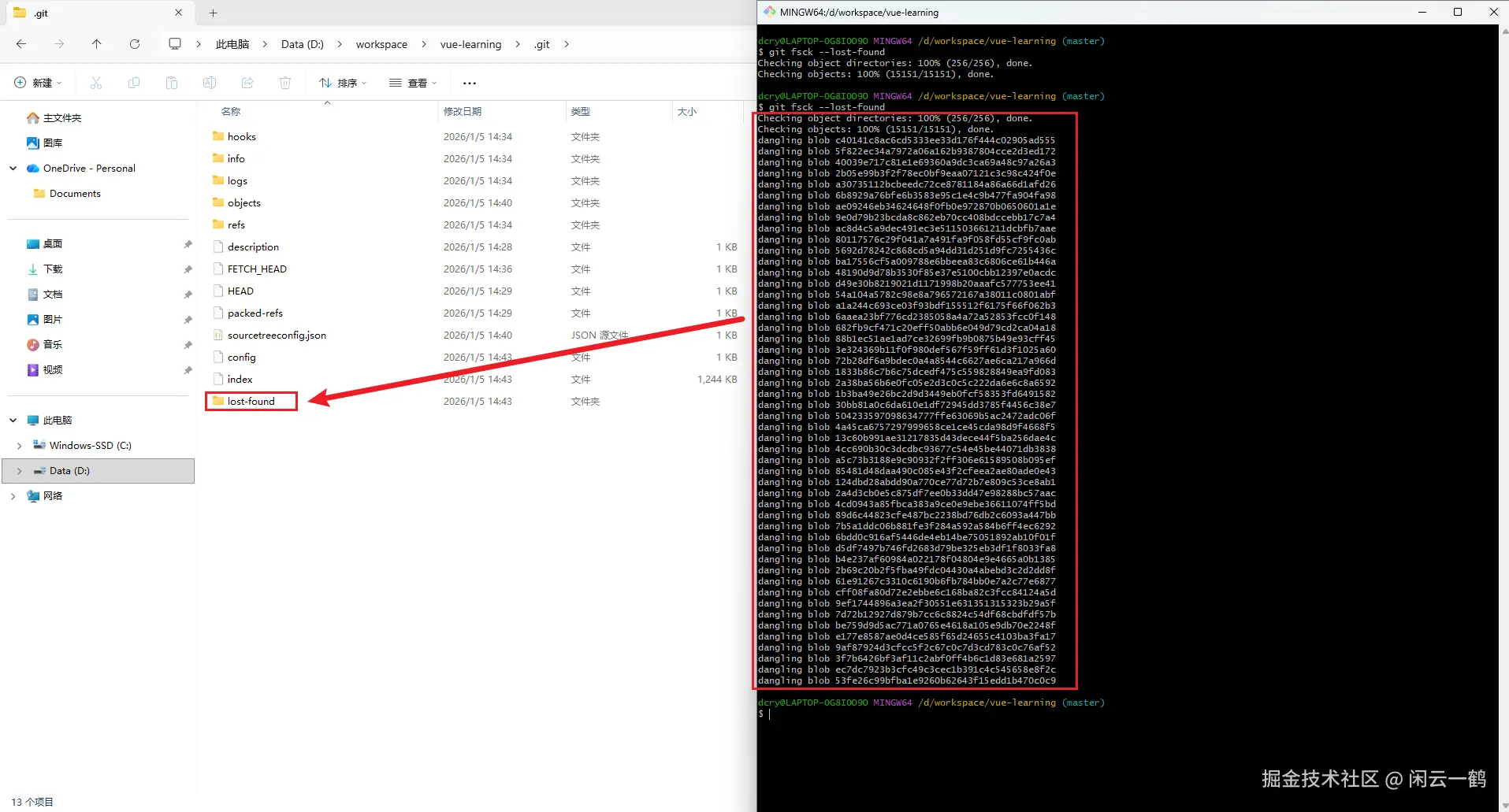Click the terminal scrollbar up arrow

coord(1503,32)
